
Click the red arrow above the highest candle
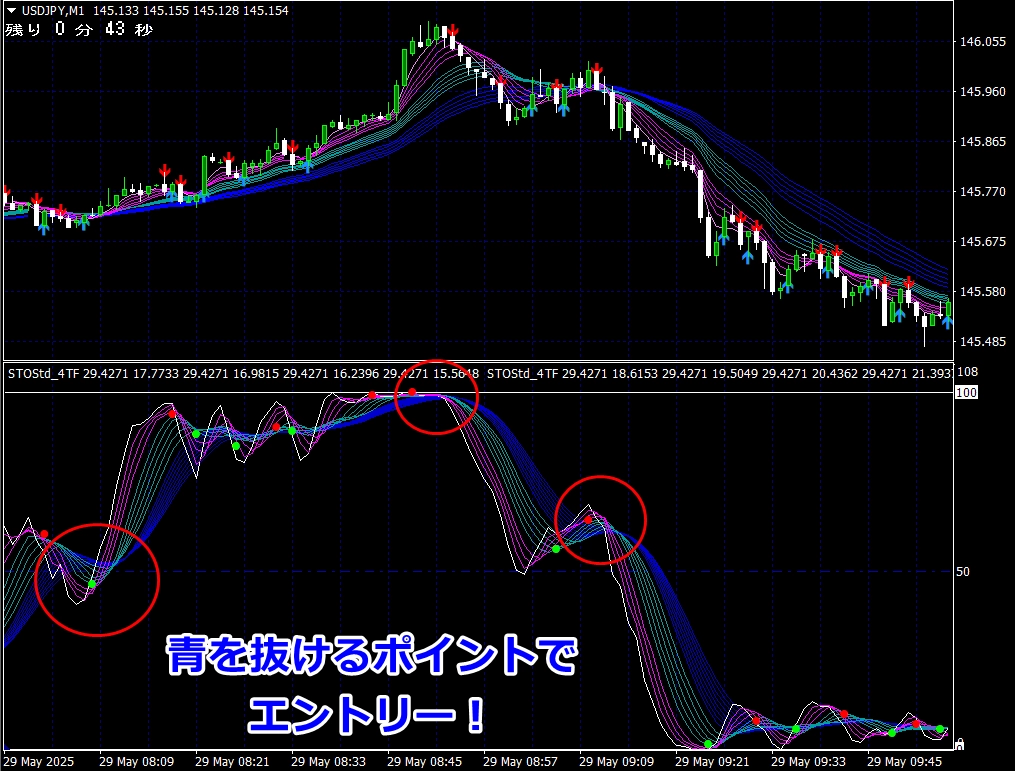[x=453, y=32]
